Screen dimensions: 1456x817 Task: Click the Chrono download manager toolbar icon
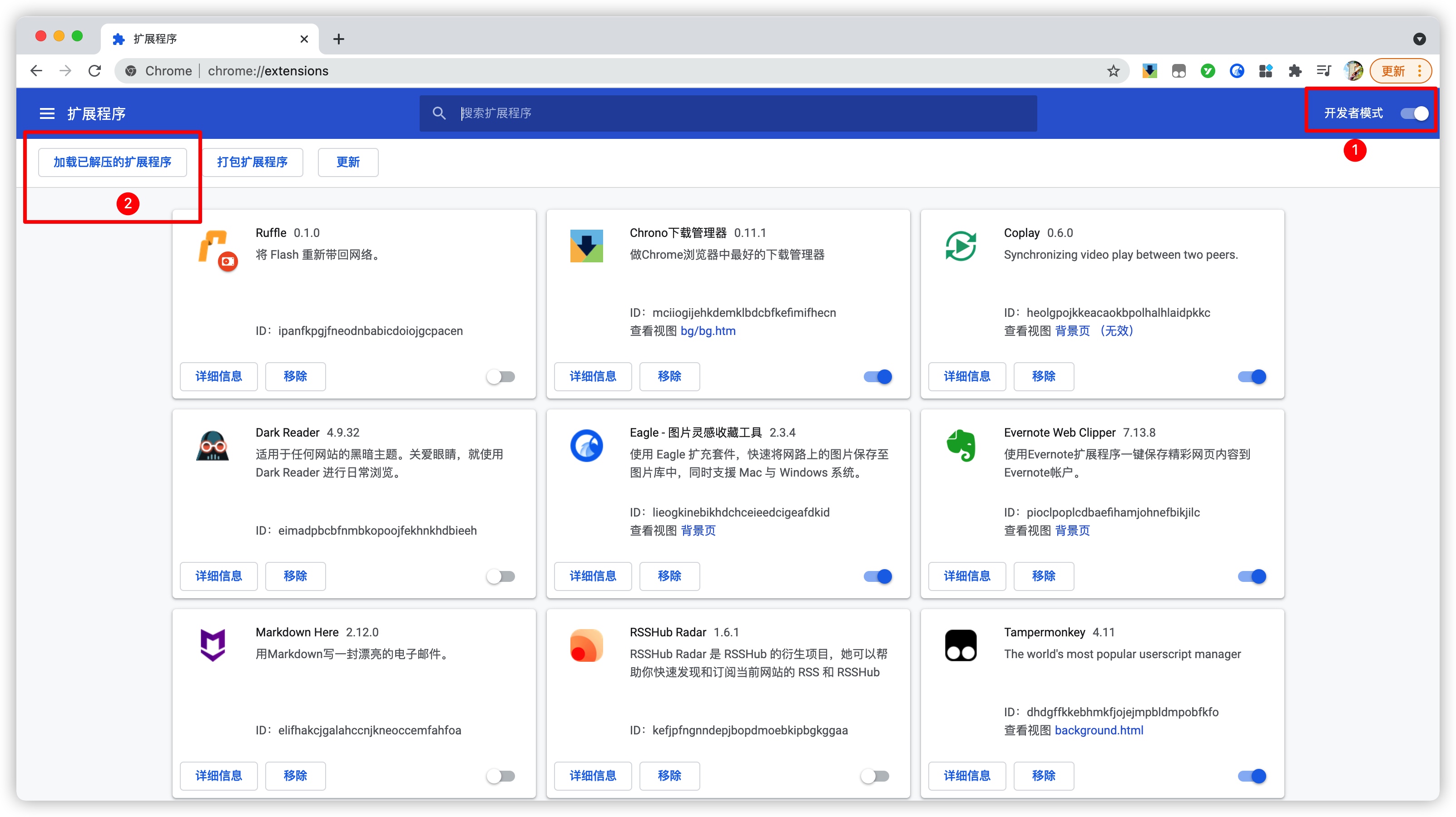click(x=1149, y=71)
